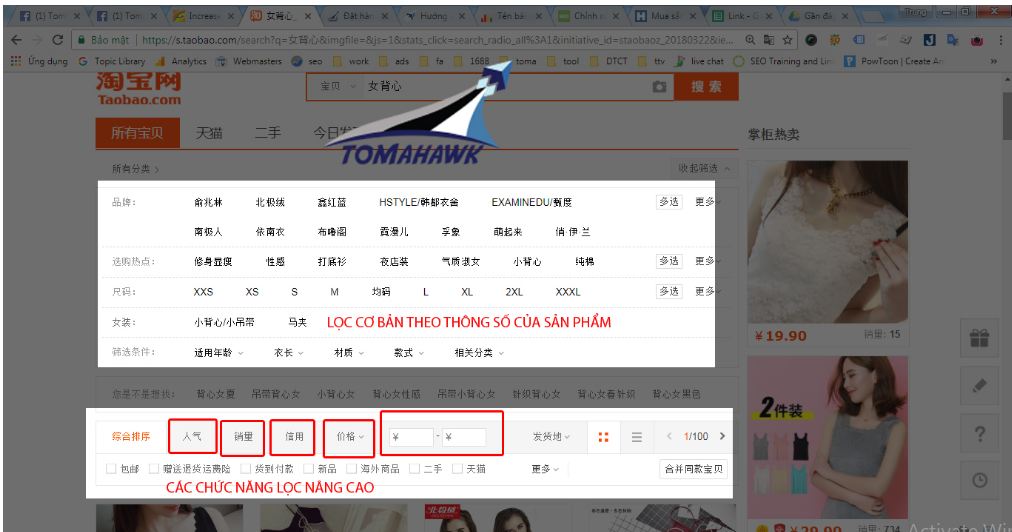Open the ¥19.90 white lace top thumbnail
Viewport: 1012px width, 532px height.
[x=827, y=241]
